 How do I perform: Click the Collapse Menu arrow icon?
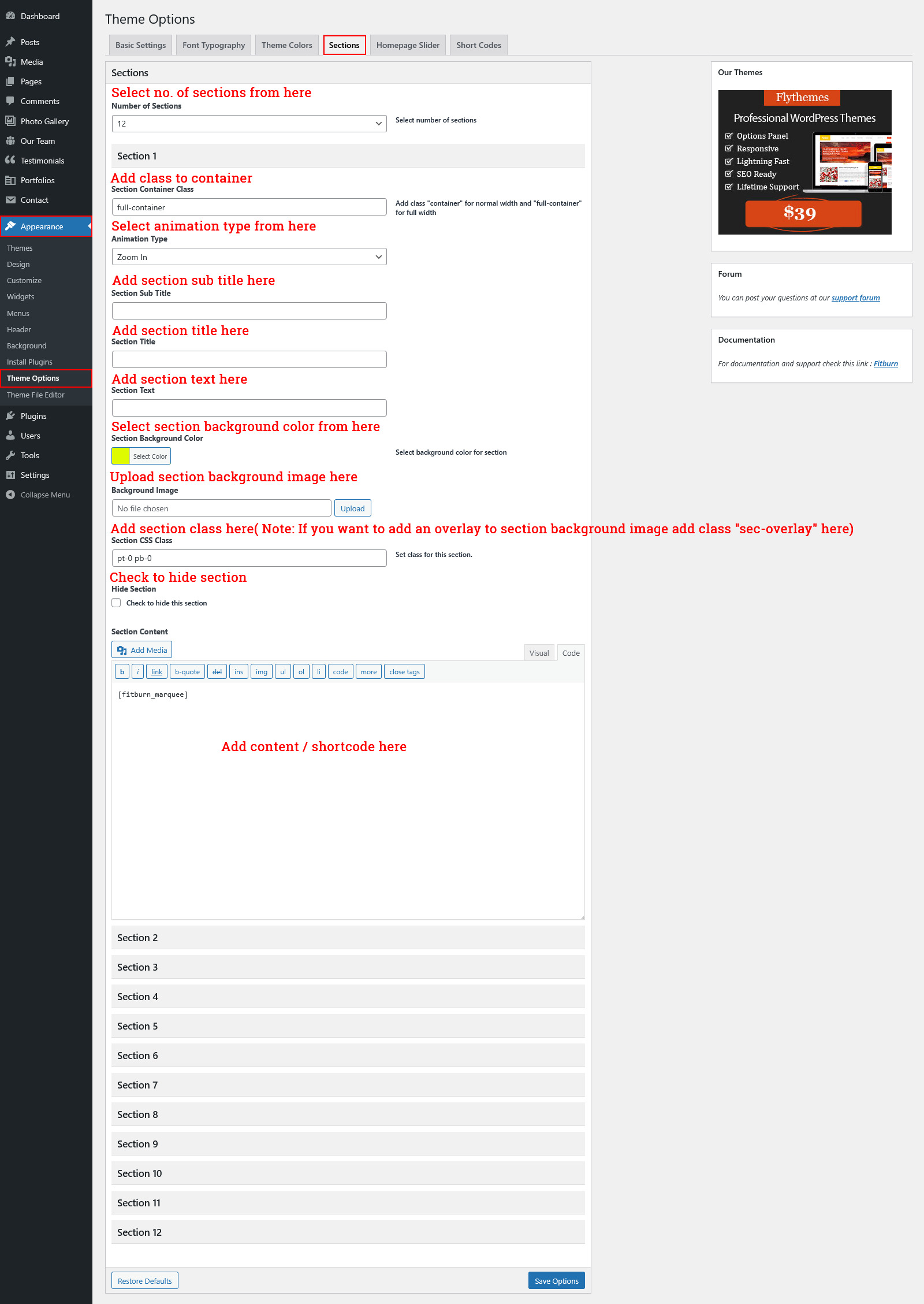(10, 495)
